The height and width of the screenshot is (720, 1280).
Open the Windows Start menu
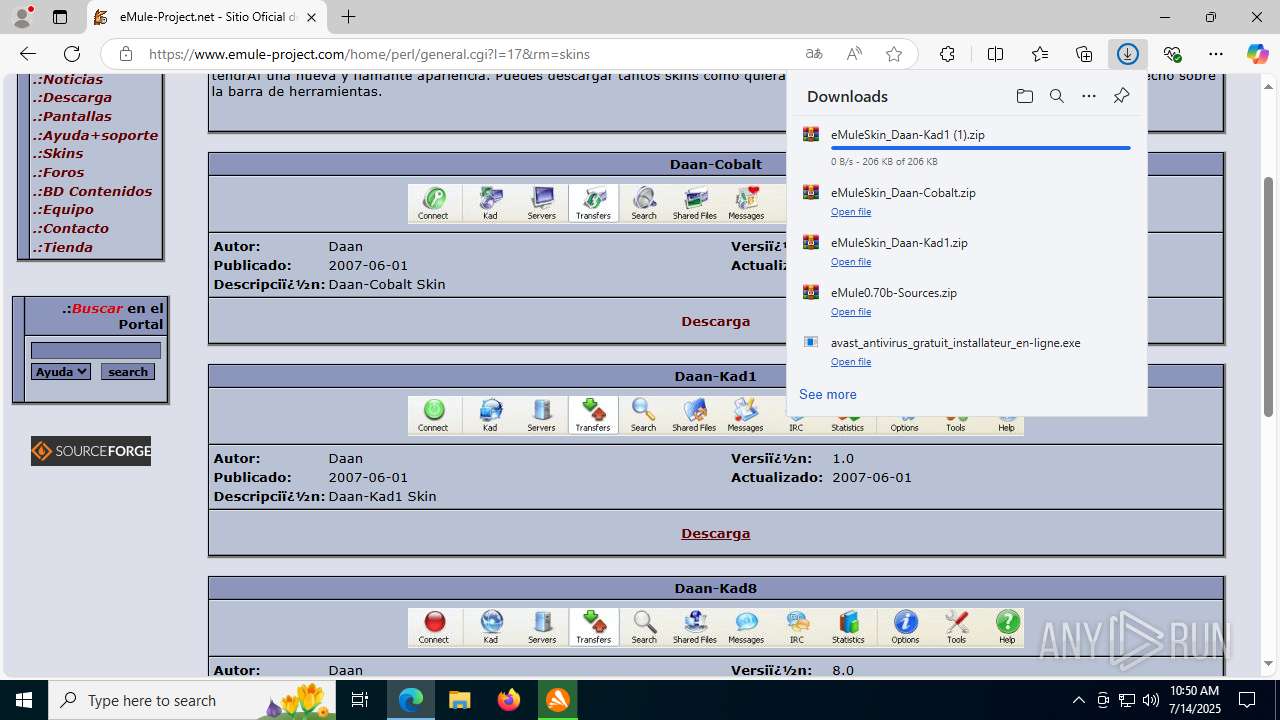24,700
